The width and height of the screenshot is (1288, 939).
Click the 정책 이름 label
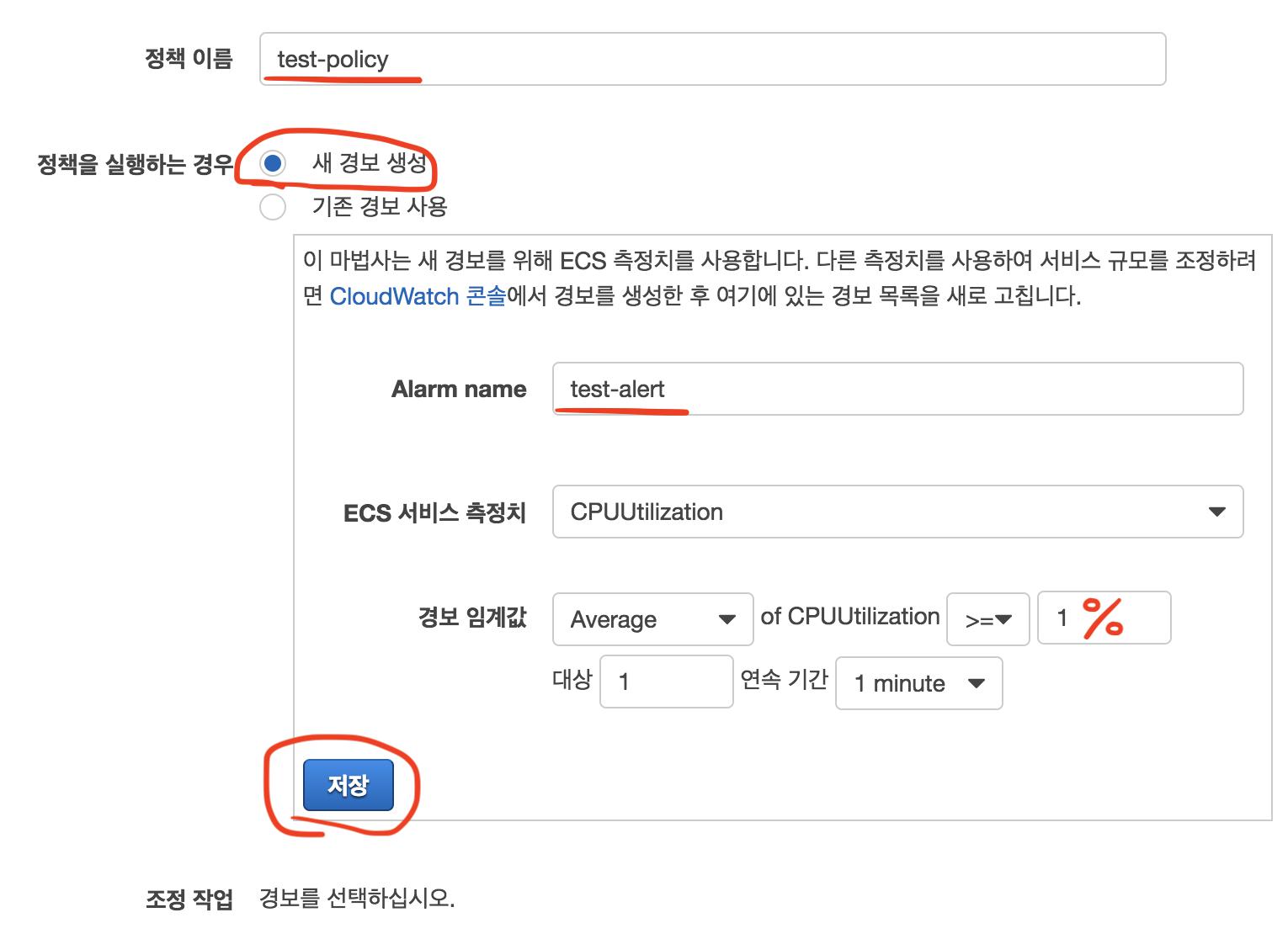[x=189, y=59]
